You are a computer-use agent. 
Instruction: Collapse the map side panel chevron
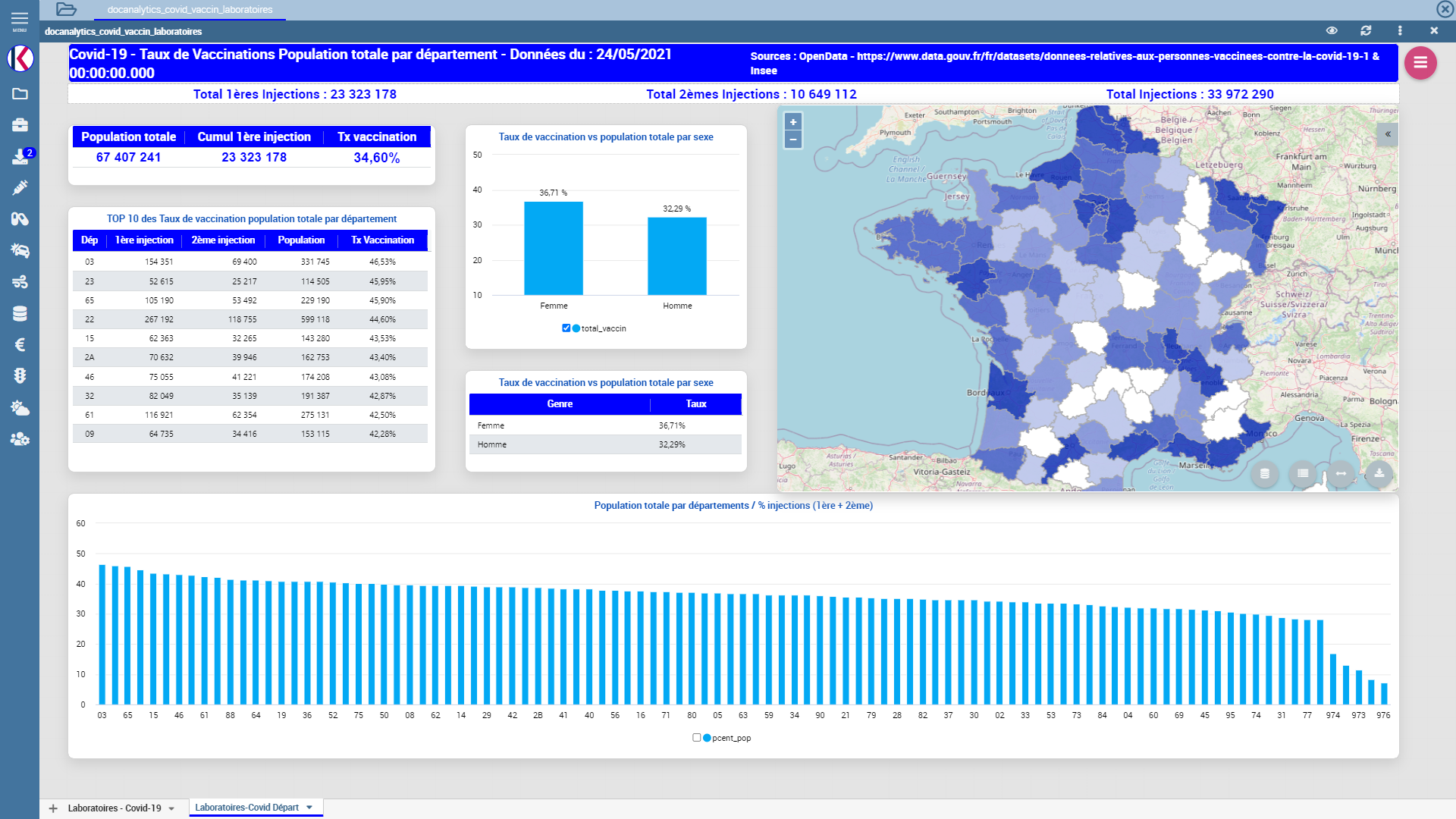1388,134
